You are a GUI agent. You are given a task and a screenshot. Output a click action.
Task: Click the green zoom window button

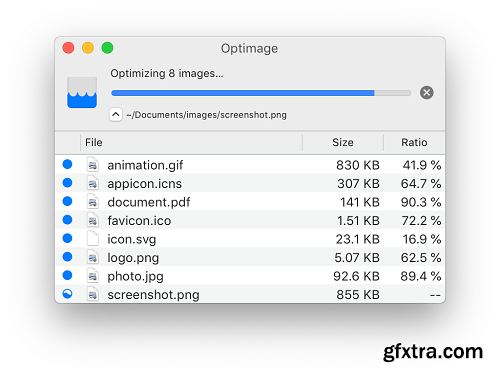pos(107,48)
